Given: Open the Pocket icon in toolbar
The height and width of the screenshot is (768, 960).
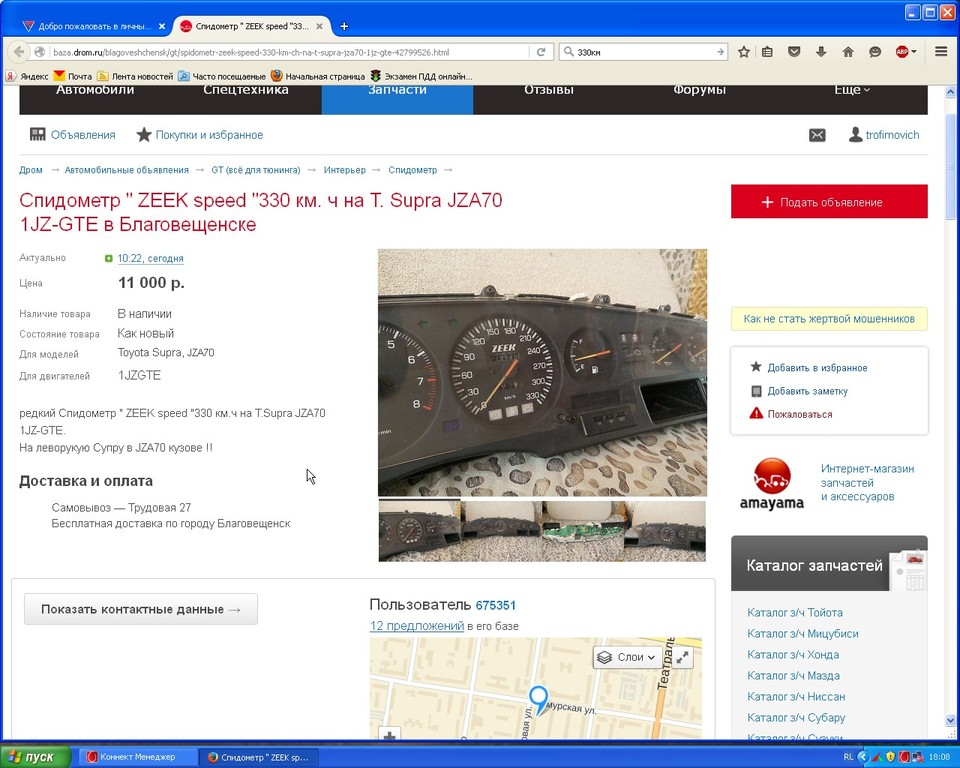Looking at the screenshot, I should (794, 52).
